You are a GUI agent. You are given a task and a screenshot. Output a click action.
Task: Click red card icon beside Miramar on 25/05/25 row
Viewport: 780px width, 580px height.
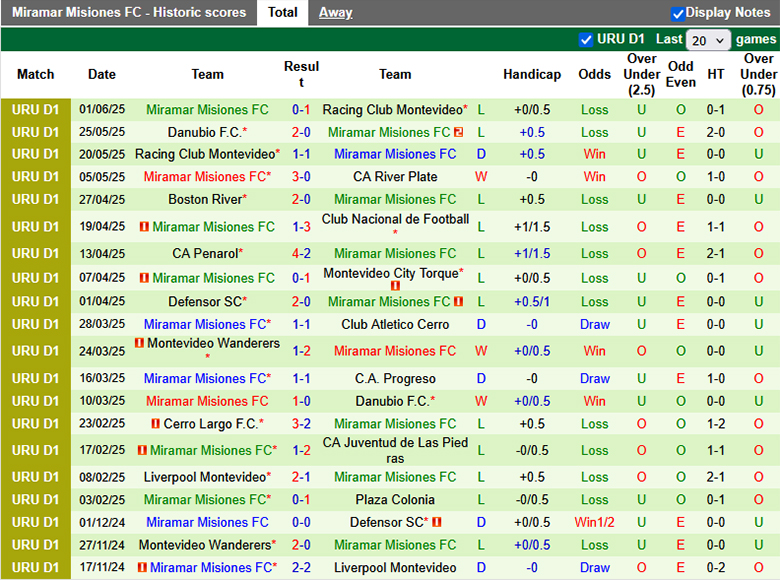click(x=459, y=132)
